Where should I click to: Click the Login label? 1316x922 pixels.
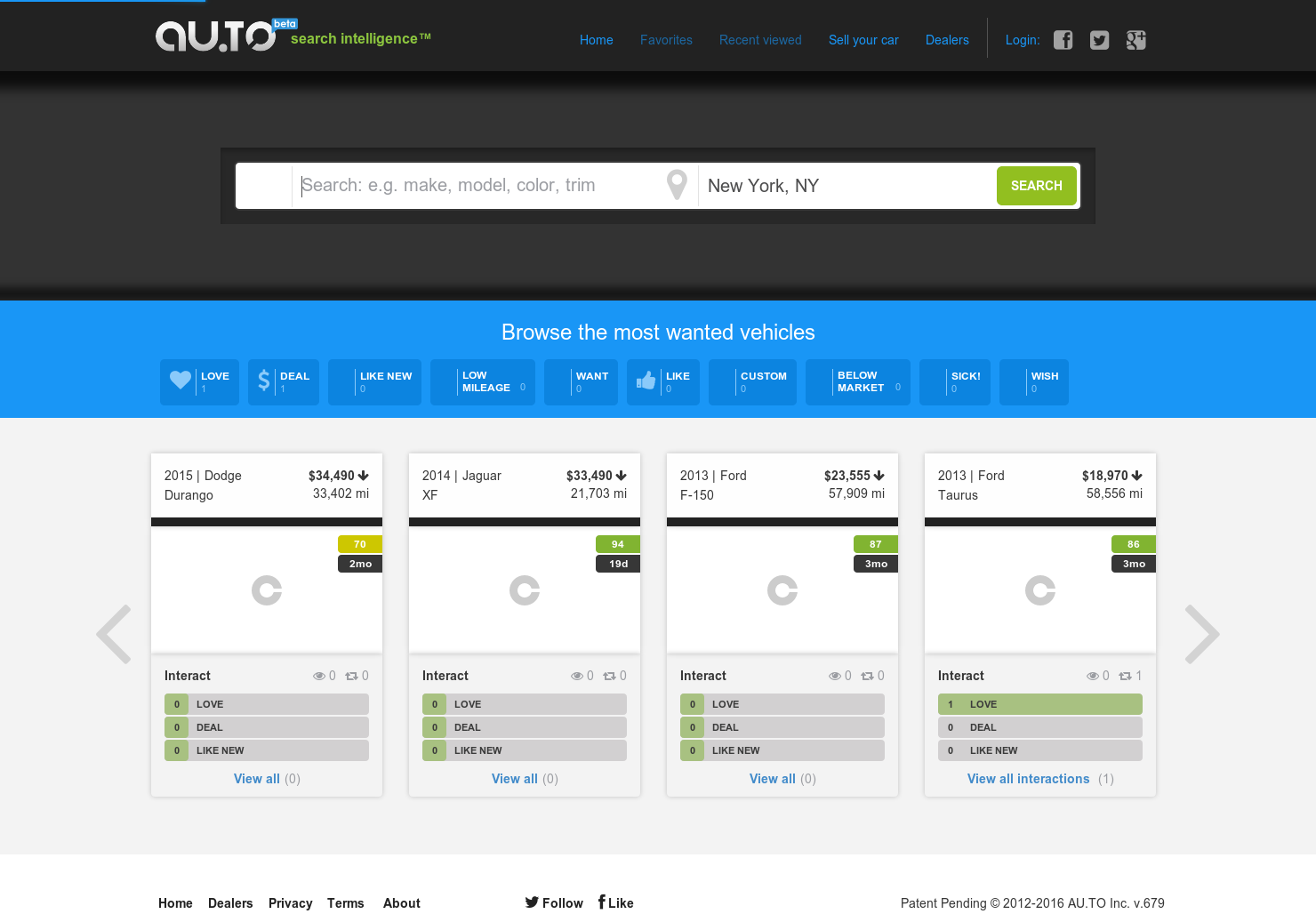pyautogui.click(x=1023, y=40)
